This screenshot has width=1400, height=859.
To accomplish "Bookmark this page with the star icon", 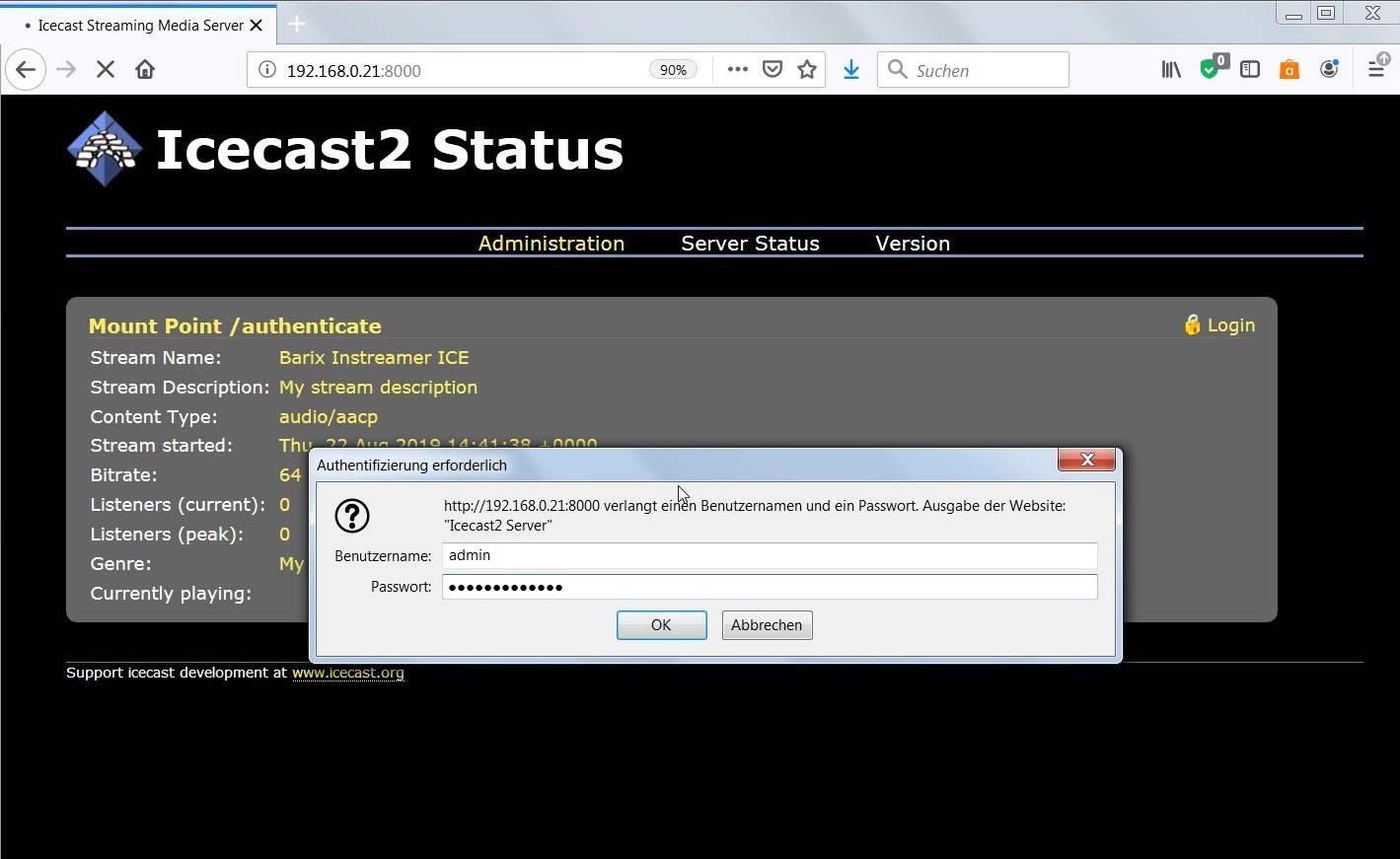I will (x=807, y=70).
